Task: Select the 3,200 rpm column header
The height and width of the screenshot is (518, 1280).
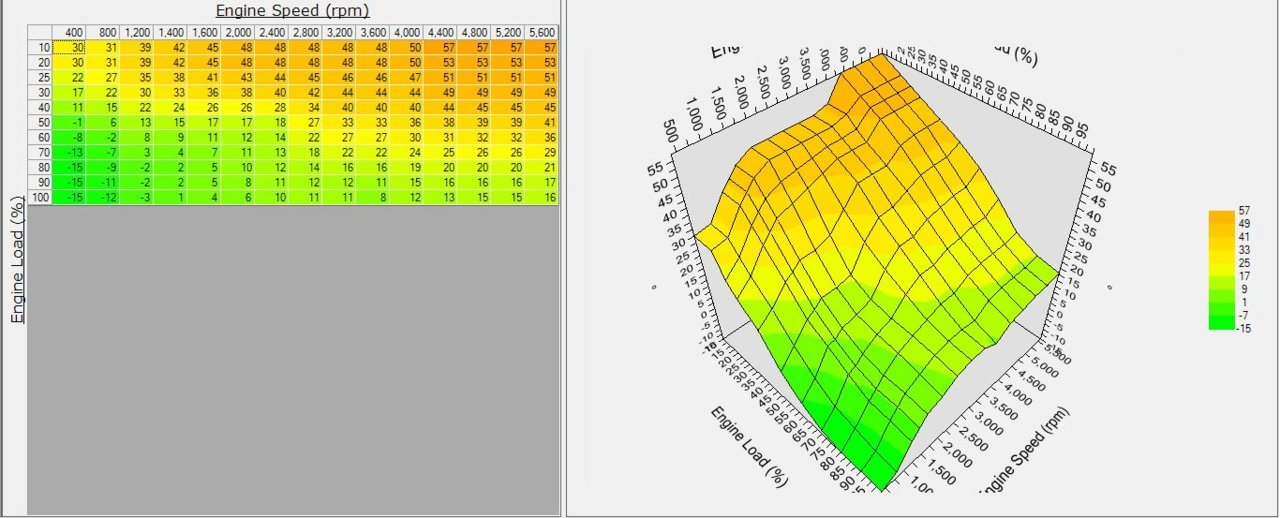Action: click(340, 33)
